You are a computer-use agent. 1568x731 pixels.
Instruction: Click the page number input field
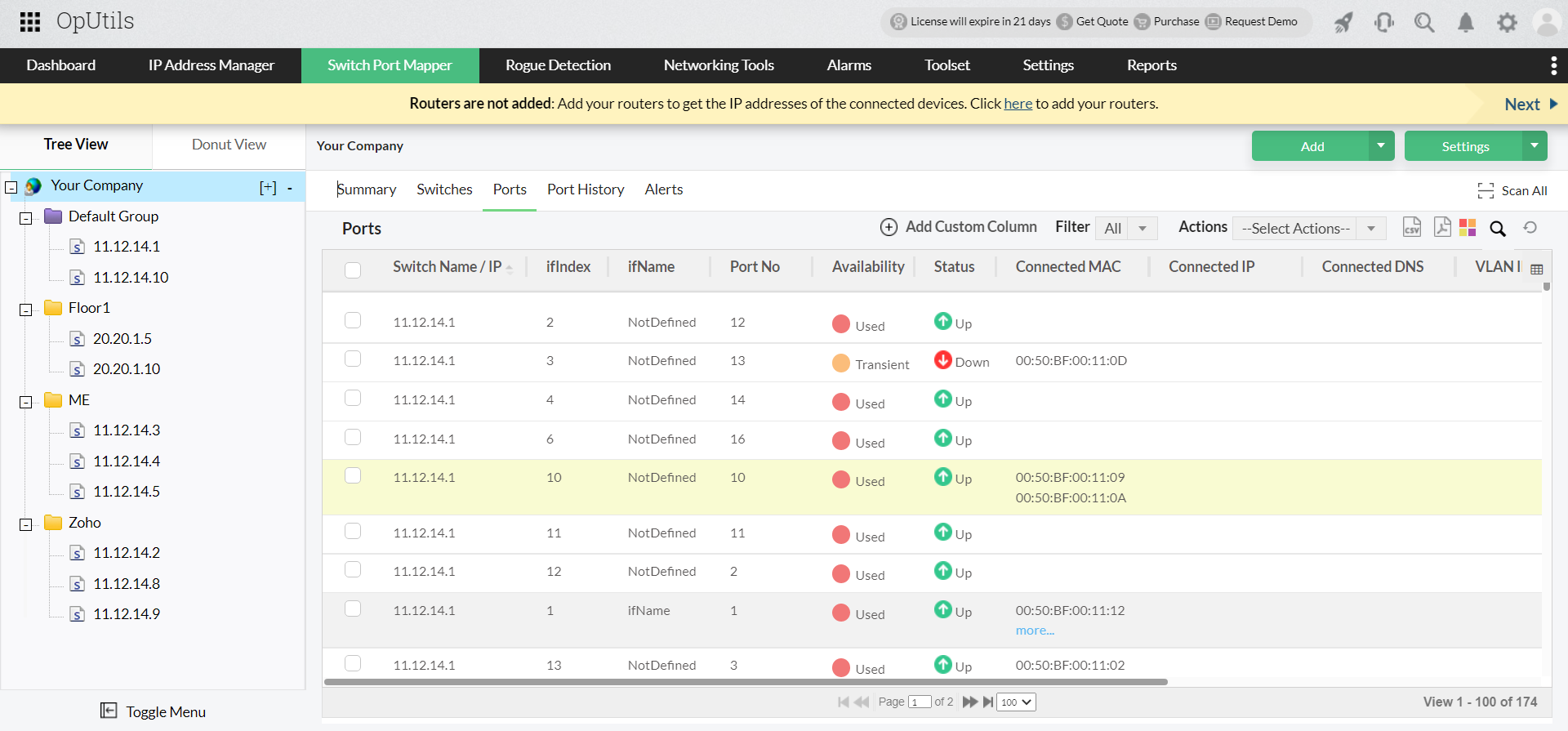pos(919,702)
